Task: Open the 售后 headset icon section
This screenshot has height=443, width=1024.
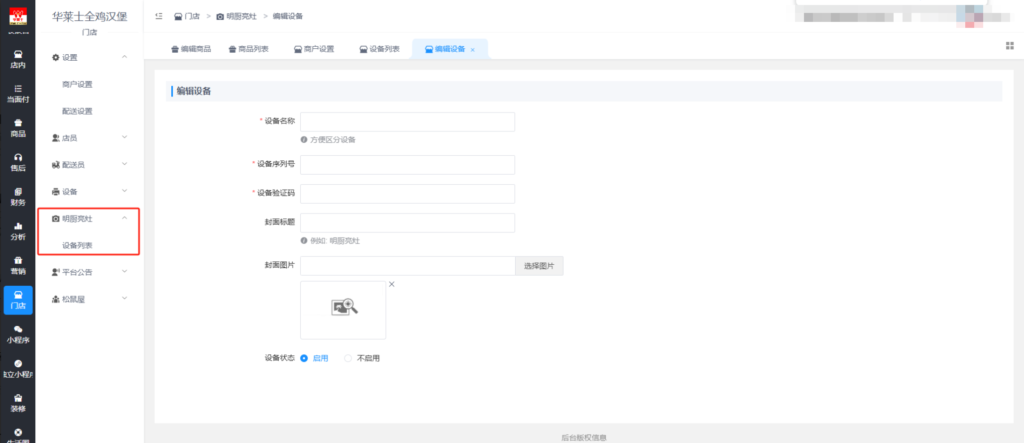Action: pyautogui.click(x=18, y=162)
